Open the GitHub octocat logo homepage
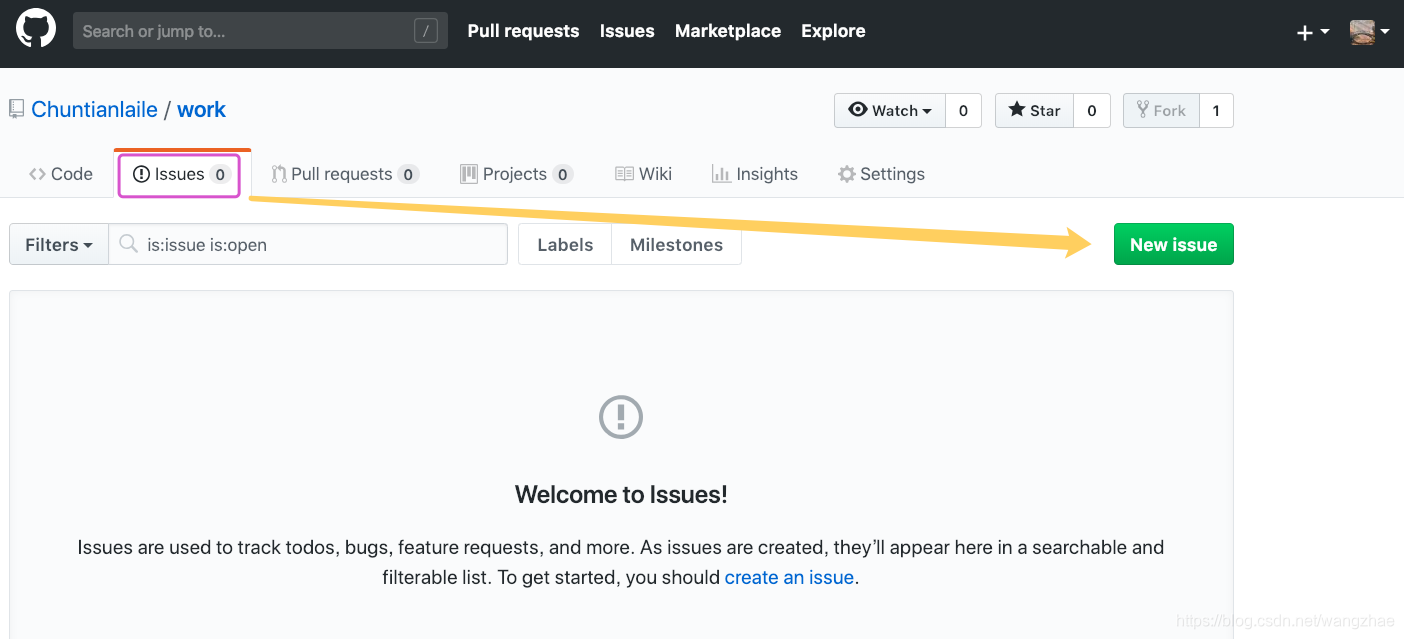Screen dimensions: 1404x639 click(x=36, y=30)
